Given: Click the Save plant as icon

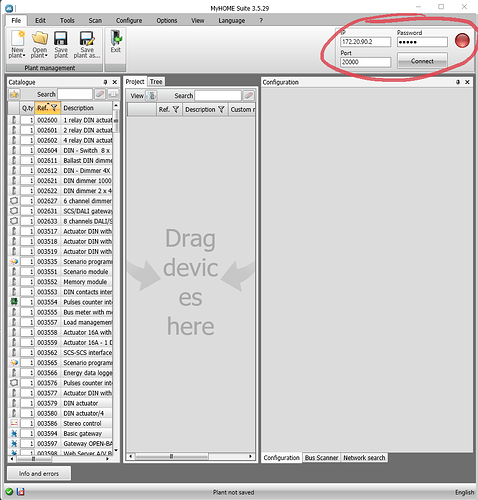Looking at the screenshot, I should (87, 38).
